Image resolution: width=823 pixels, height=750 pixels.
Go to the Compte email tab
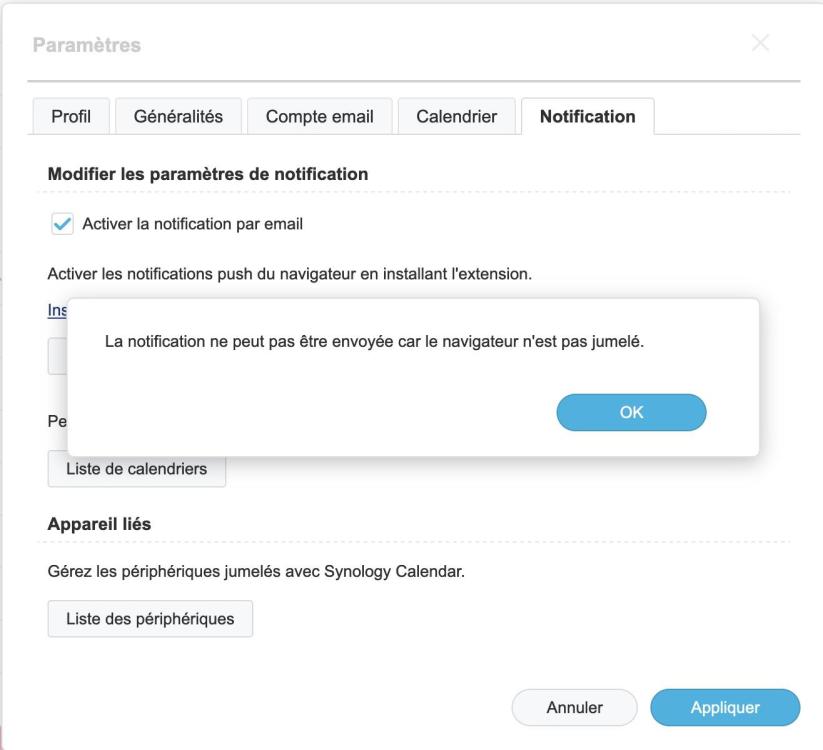coord(319,117)
